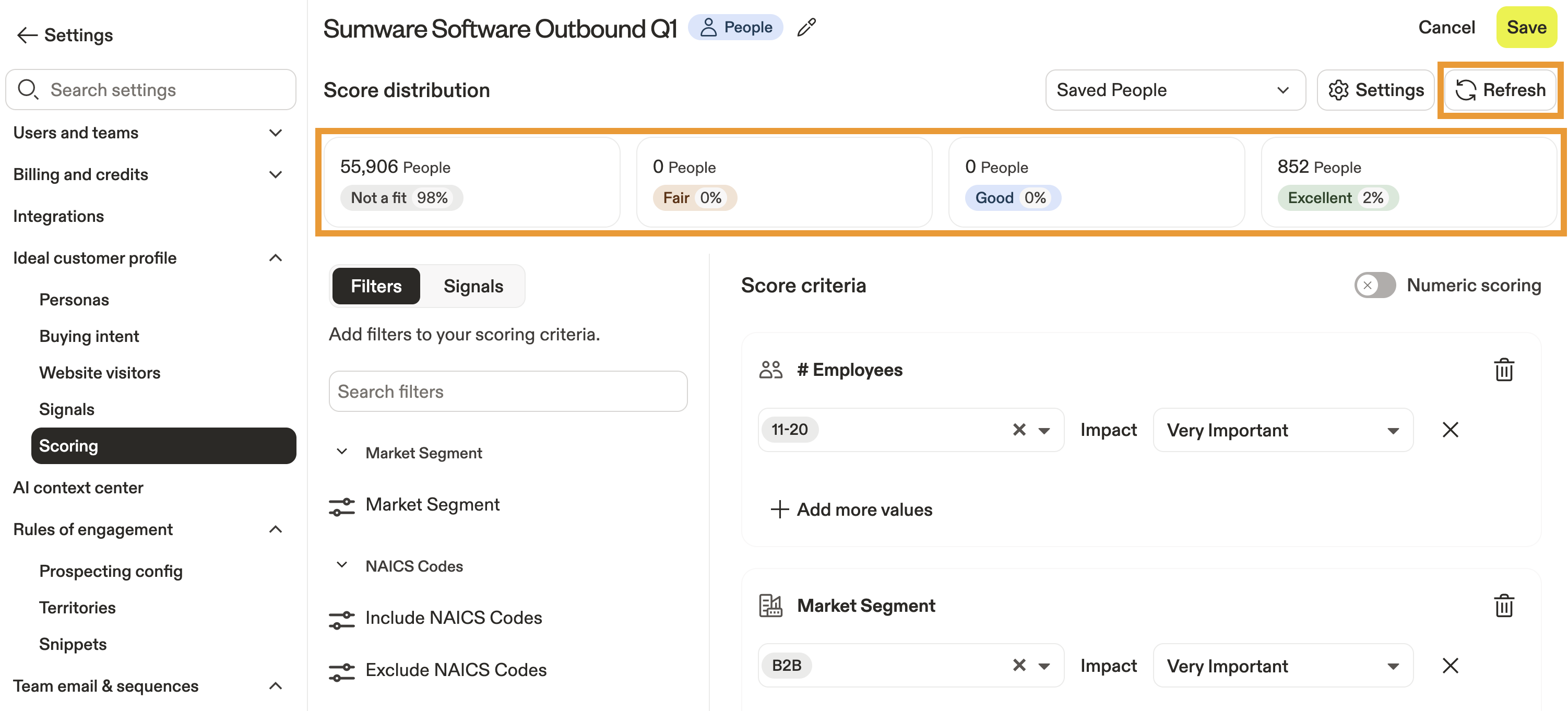Delete the # Employees criteria with trash icon
The image size is (1568, 711).
[1503, 370]
